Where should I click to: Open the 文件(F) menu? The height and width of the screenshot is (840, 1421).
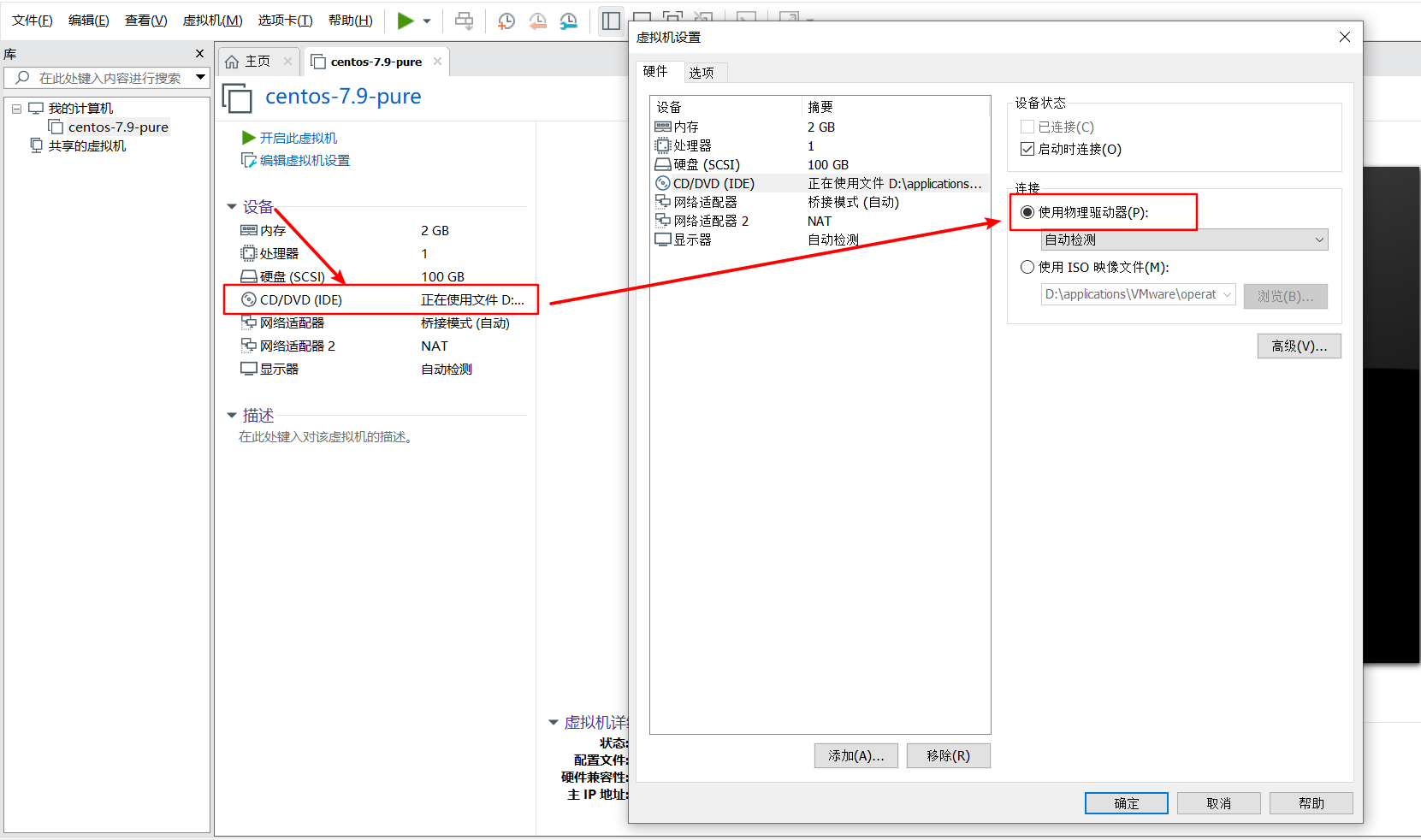pyautogui.click(x=32, y=21)
